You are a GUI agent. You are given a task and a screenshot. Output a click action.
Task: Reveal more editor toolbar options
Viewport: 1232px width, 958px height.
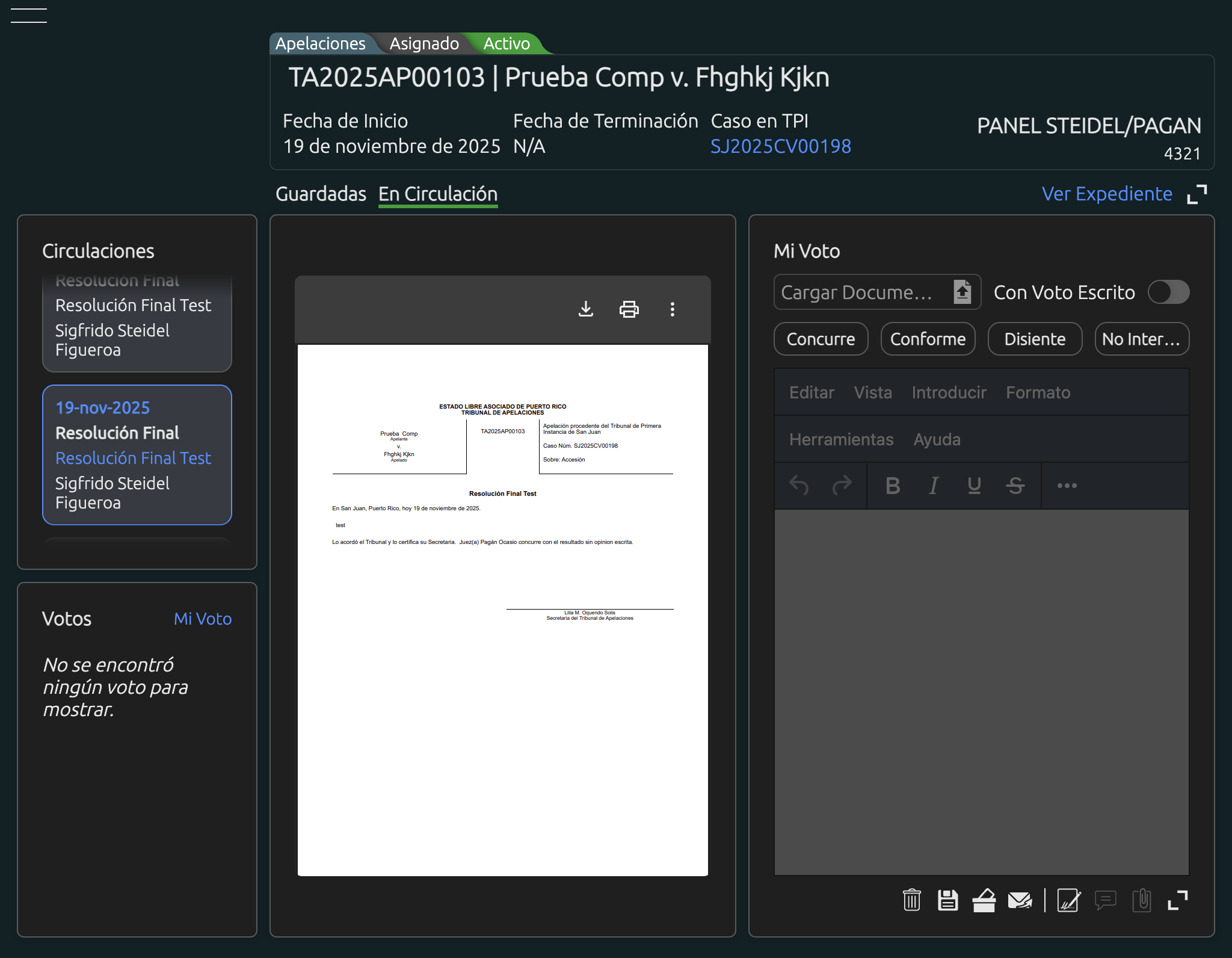point(1067,486)
